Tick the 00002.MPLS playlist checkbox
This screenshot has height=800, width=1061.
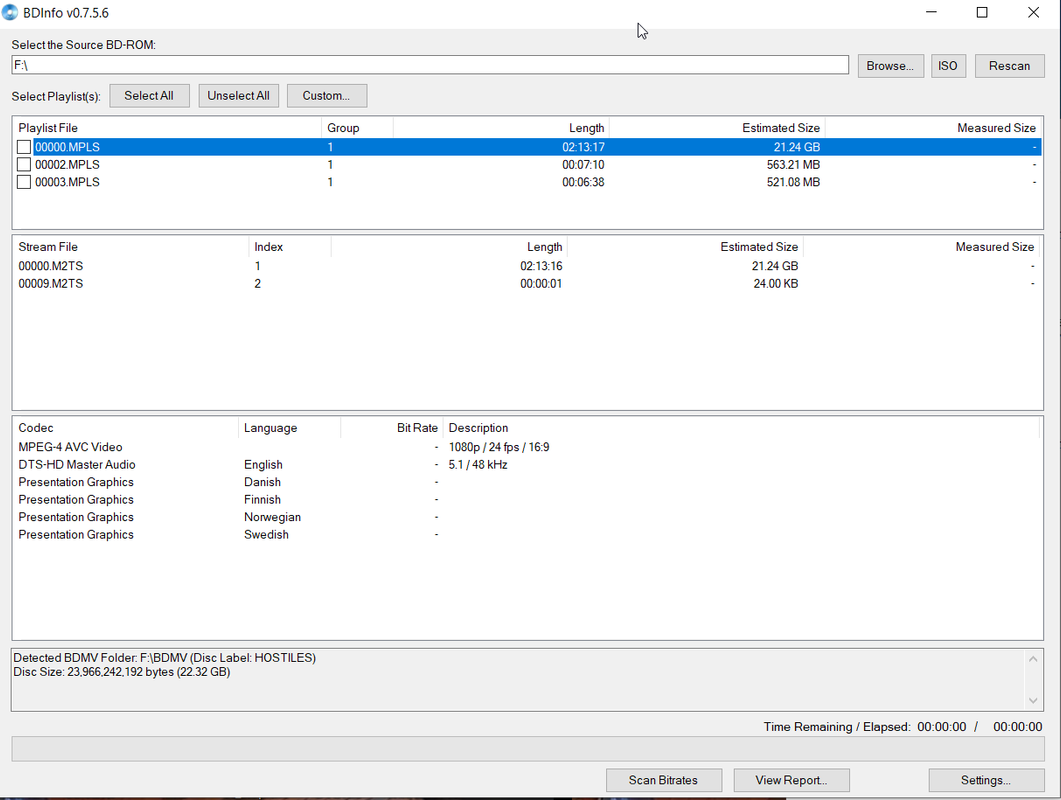(x=24, y=164)
